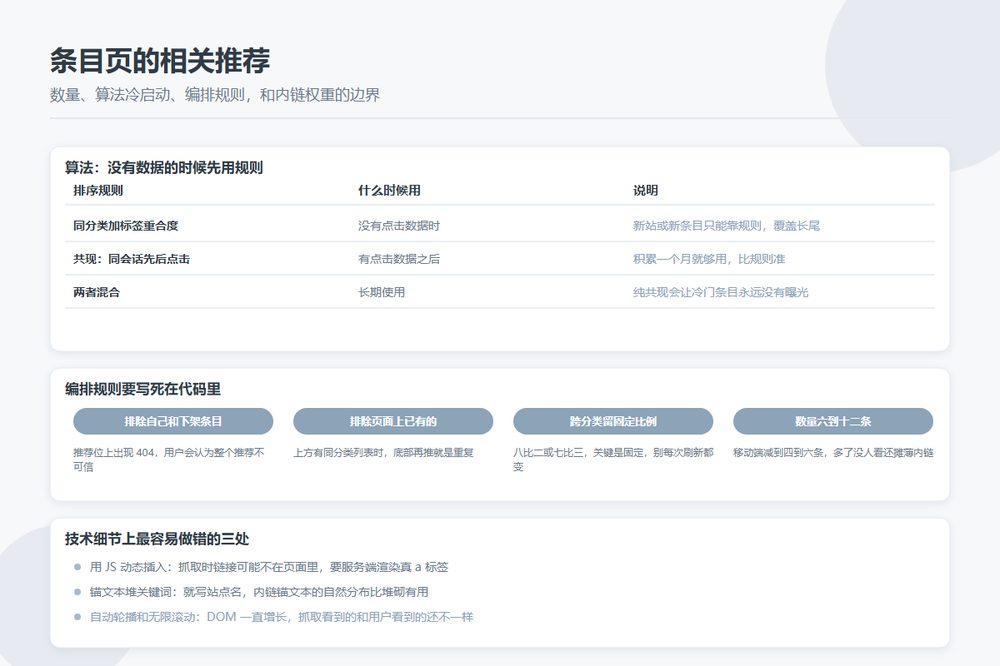The image size is (1000, 666).
Task: Click description starting with 移动端减到四到六条
Action: click(x=833, y=452)
